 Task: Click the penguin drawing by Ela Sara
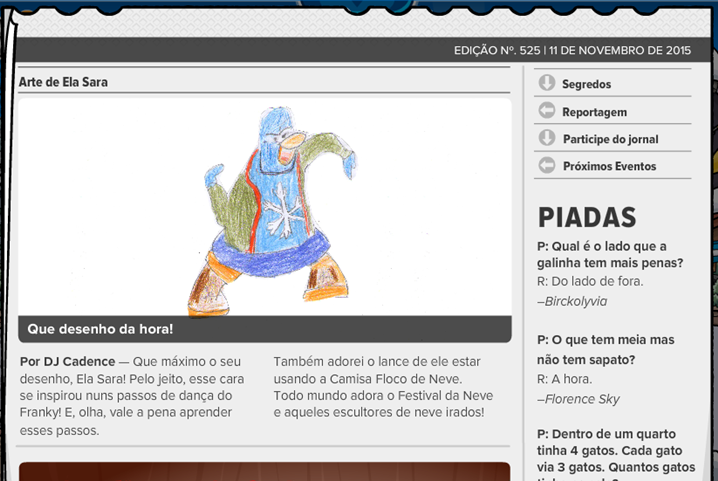(272, 211)
